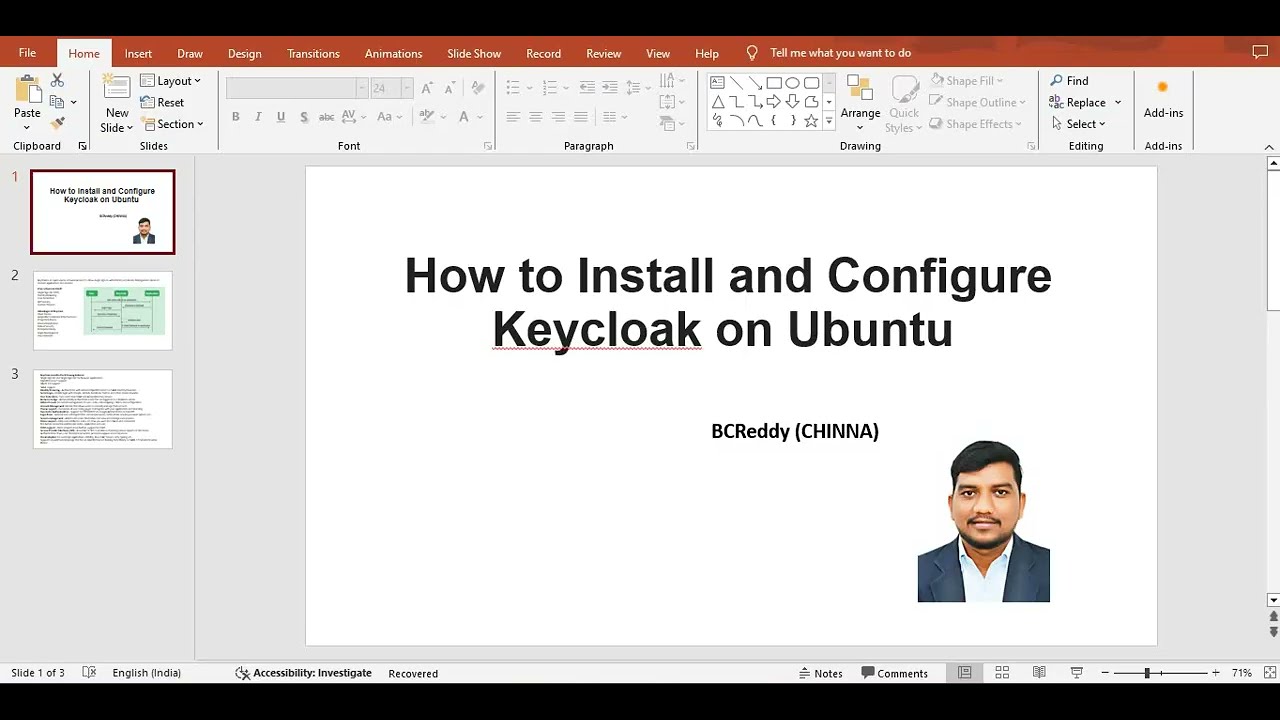Open the Comments pane icon at top right
Screen dimensions: 1280x720
coord(1260,52)
